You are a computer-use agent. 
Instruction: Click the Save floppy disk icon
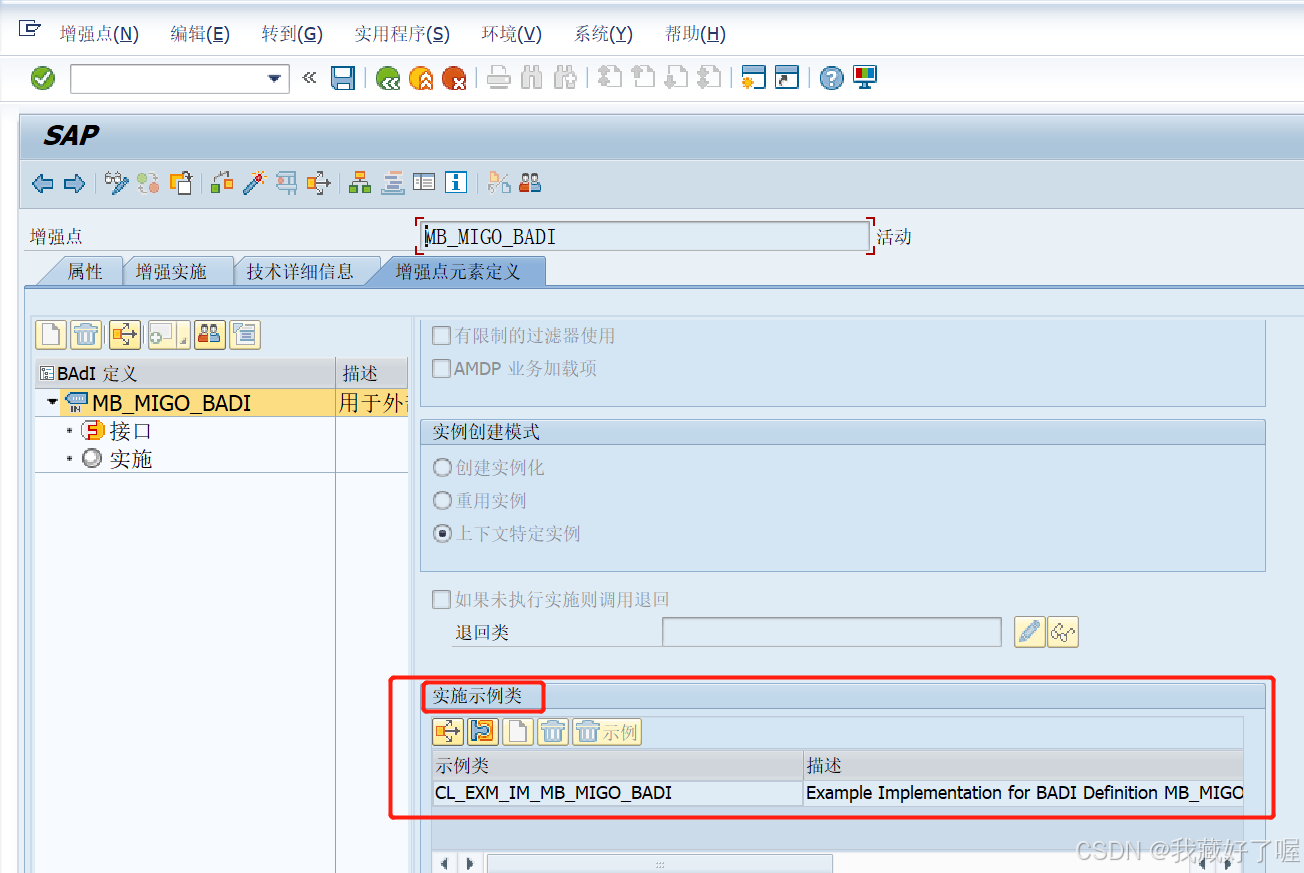coord(343,78)
